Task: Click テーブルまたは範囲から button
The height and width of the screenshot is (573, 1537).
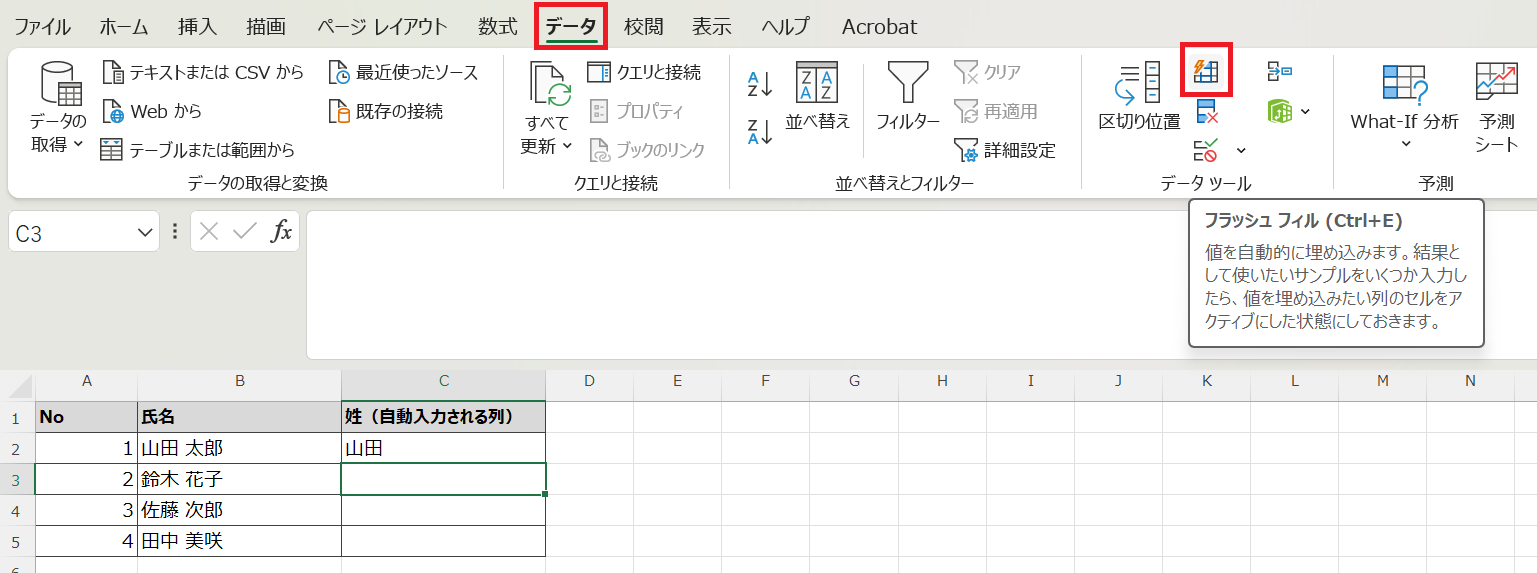Action: click(198, 151)
